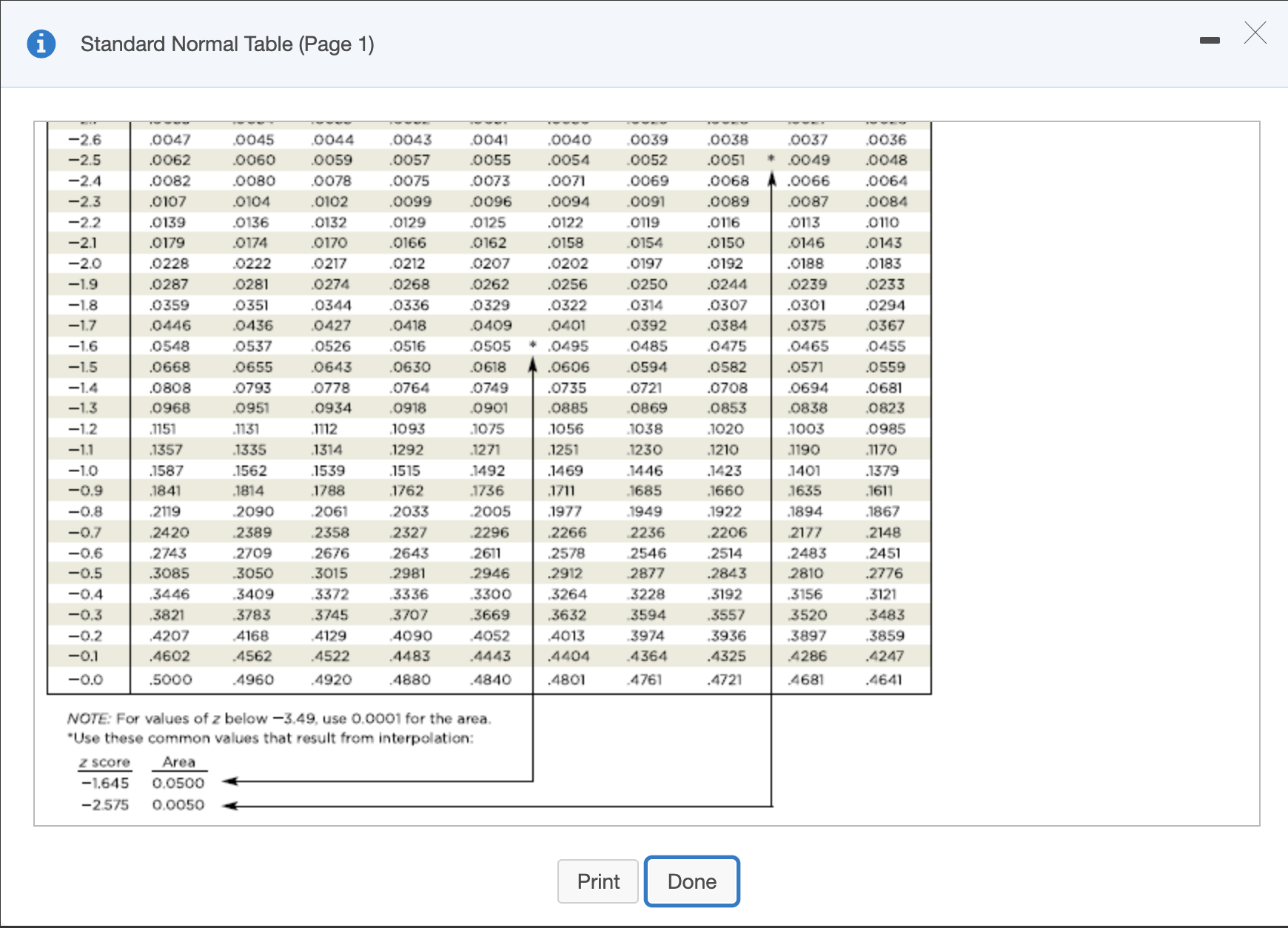Select the -2.6 z row label
The image size is (1288, 928).
(x=85, y=140)
